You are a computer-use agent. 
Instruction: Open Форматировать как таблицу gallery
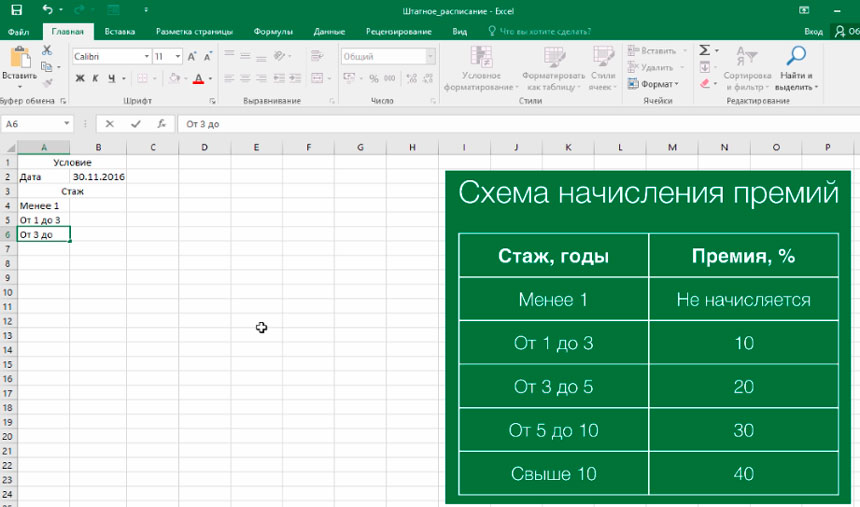553,69
